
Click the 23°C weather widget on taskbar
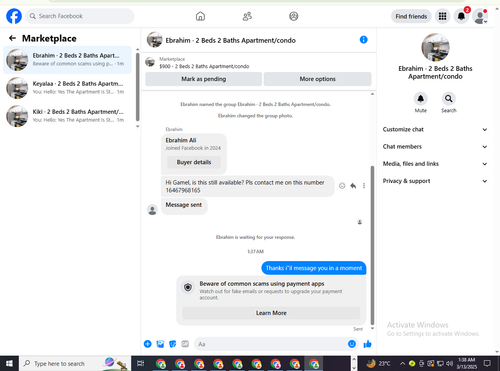(379, 363)
